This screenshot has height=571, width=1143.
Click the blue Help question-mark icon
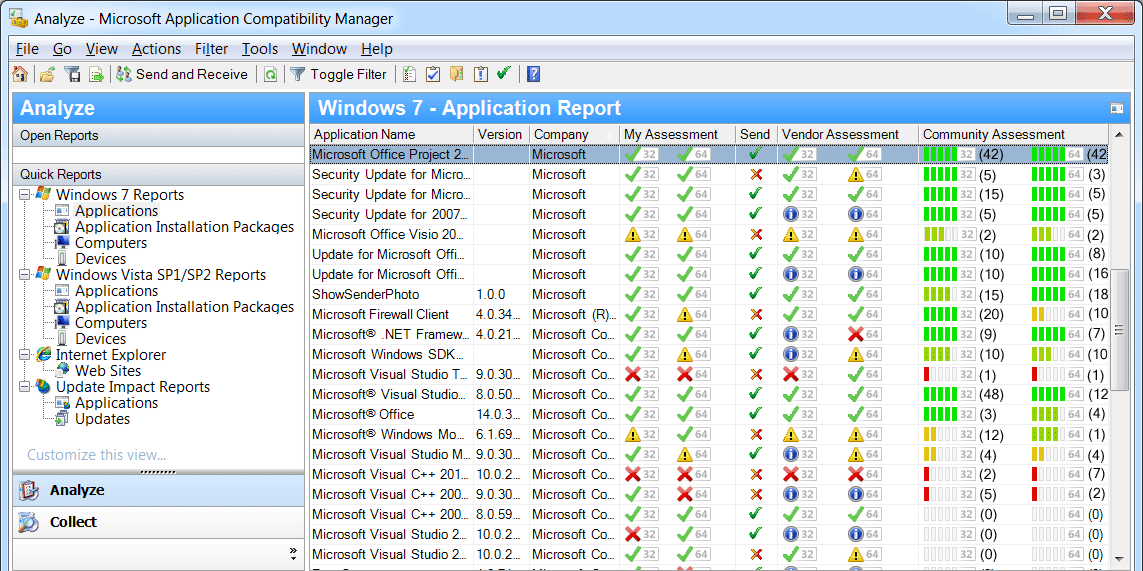point(534,74)
